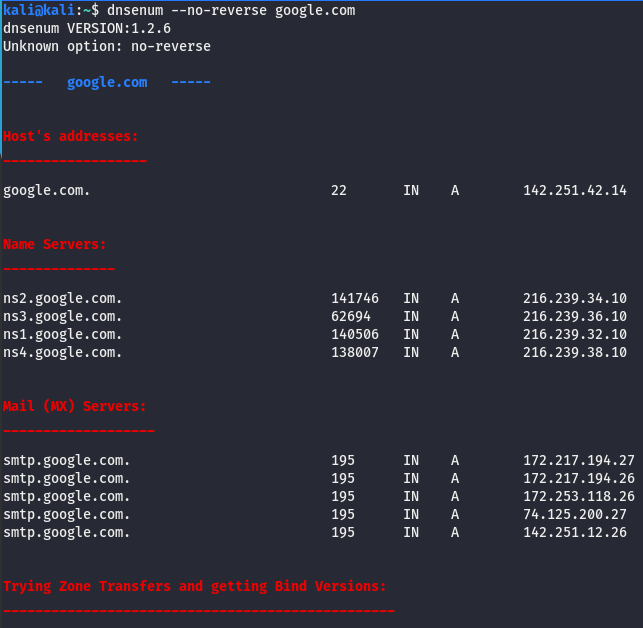Click the Mail (MX) Servers section header
The height and width of the screenshot is (628, 643).
[x=75, y=406]
